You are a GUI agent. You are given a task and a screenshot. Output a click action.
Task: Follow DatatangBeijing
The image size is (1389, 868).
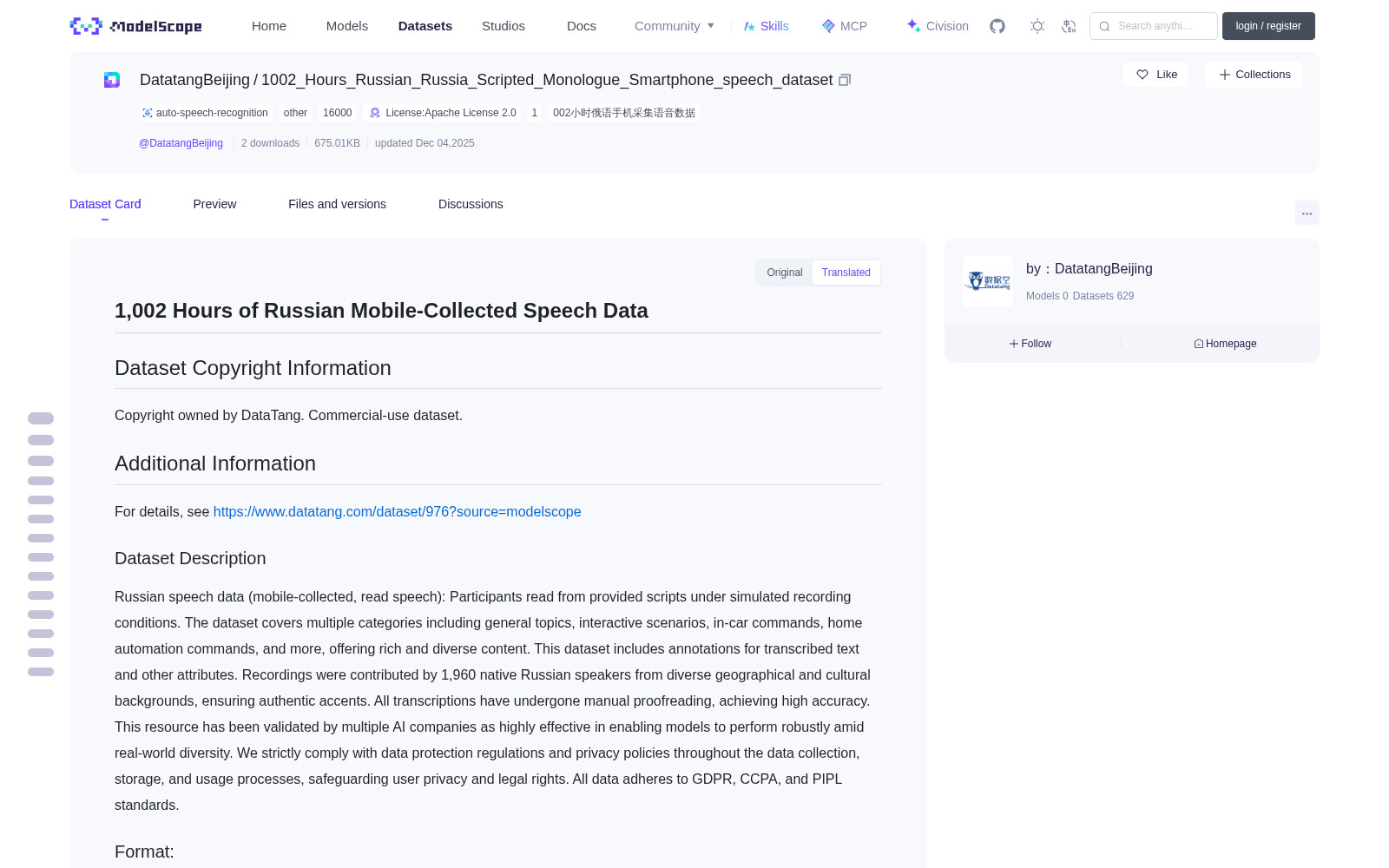click(x=1030, y=344)
